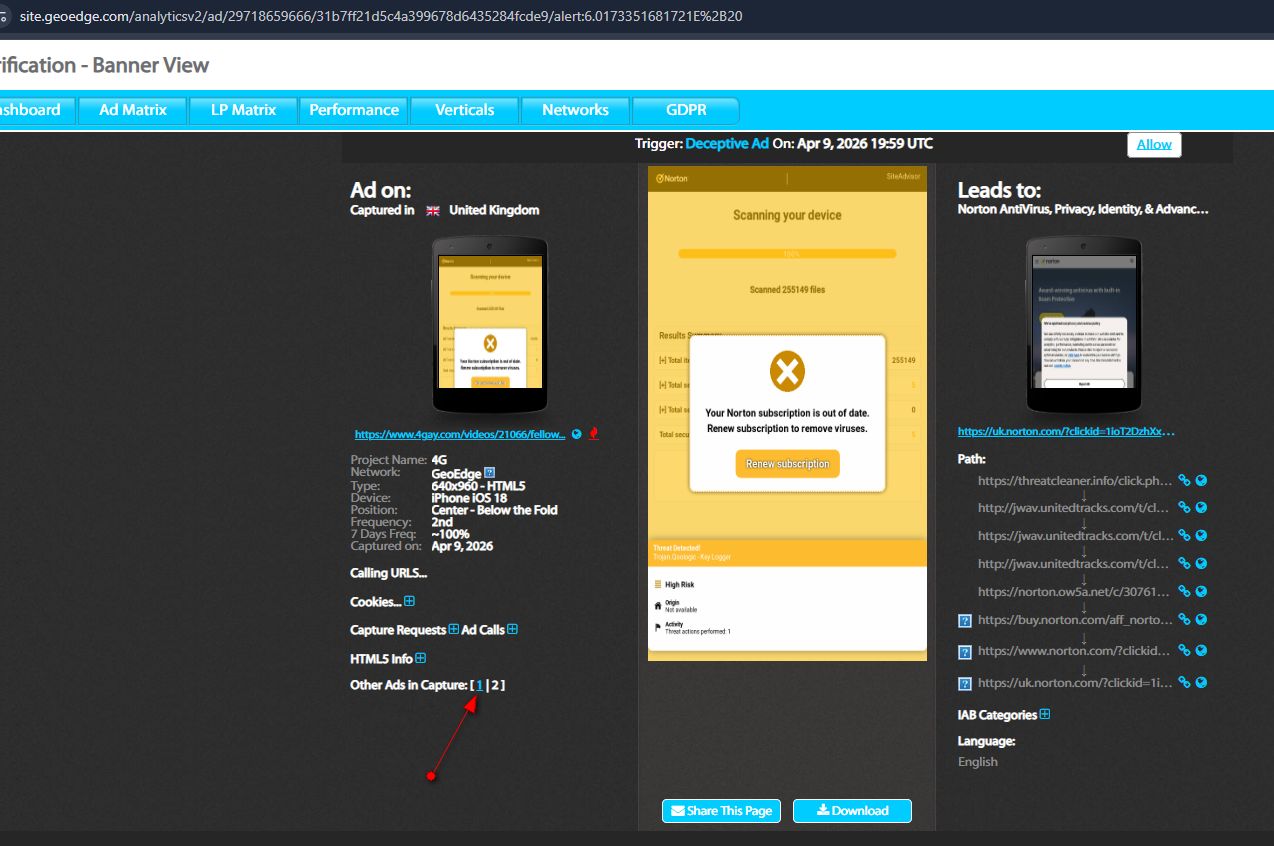Switch to the LP Matrix tab
This screenshot has height=846, width=1274.
coord(243,110)
